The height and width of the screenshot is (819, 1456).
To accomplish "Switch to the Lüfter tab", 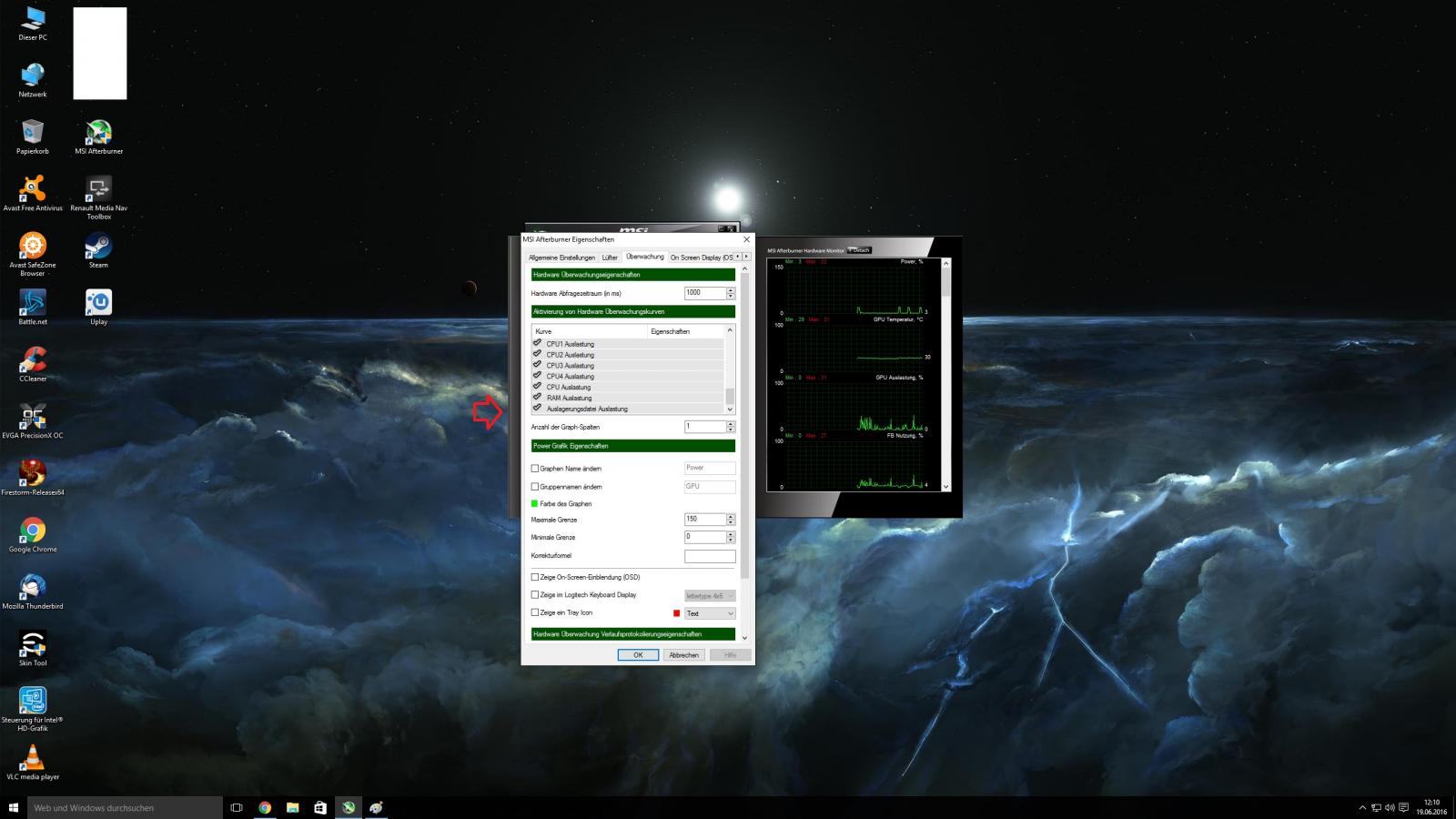I will coord(610,258).
